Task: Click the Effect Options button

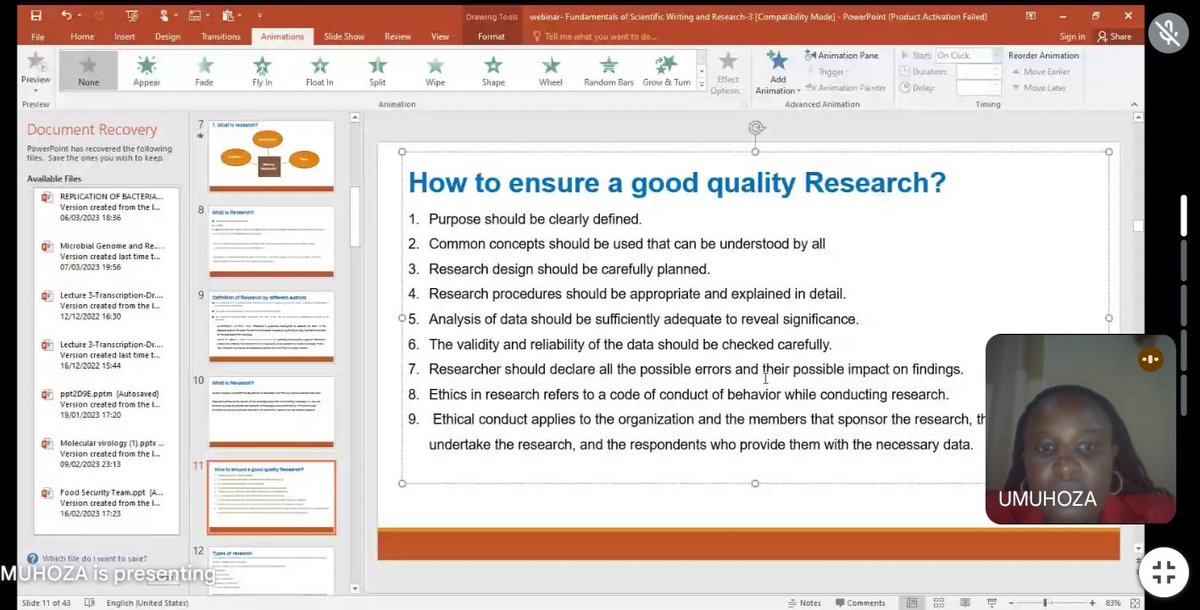Action: click(x=728, y=72)
